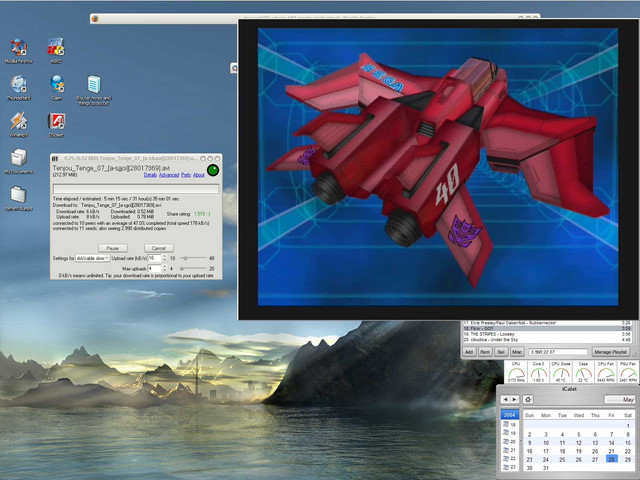Open the Mozilla Firefox desktop shortcut
Screen dimensions: 640x480
[18, 47]
